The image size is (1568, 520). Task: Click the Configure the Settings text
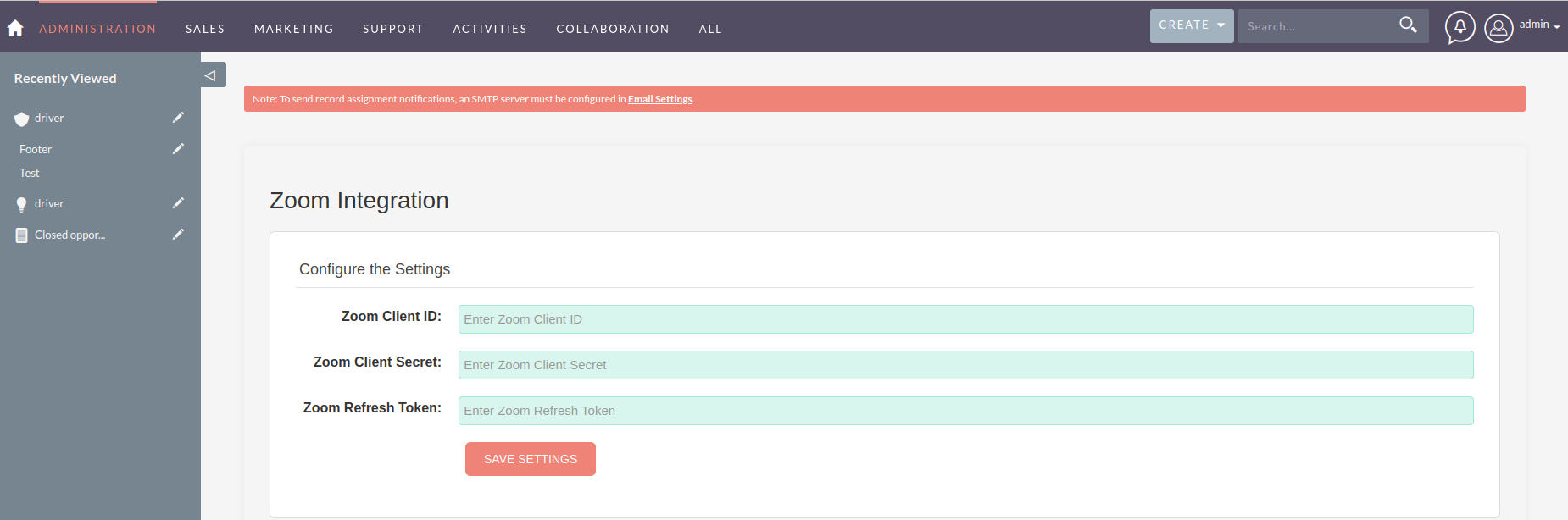pyautogui.click(x=375, y=269)
